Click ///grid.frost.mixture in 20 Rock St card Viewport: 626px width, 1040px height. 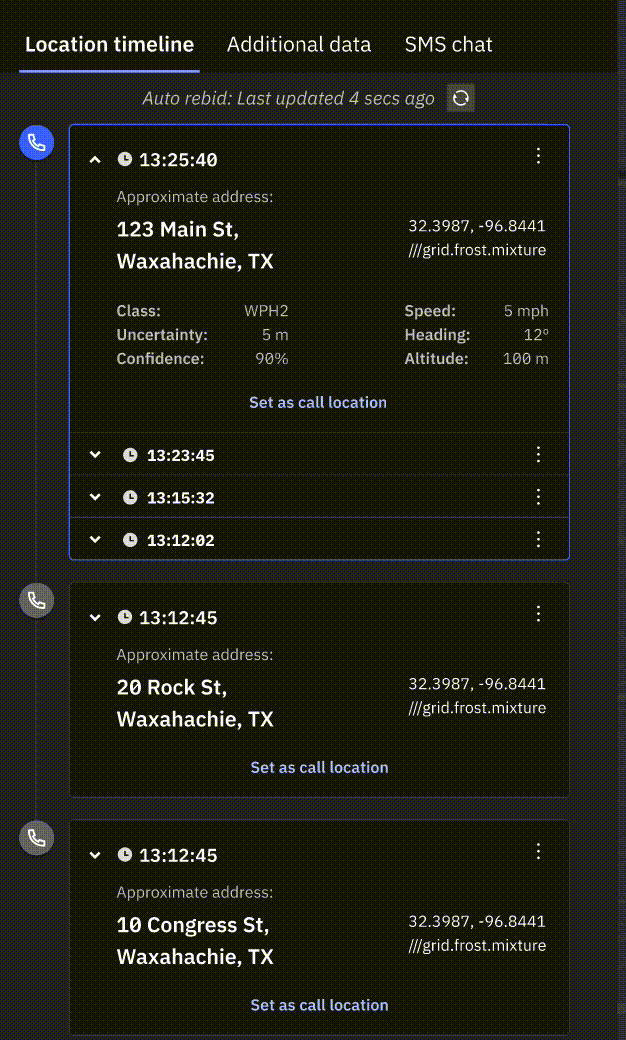click(x=477, y=708)
